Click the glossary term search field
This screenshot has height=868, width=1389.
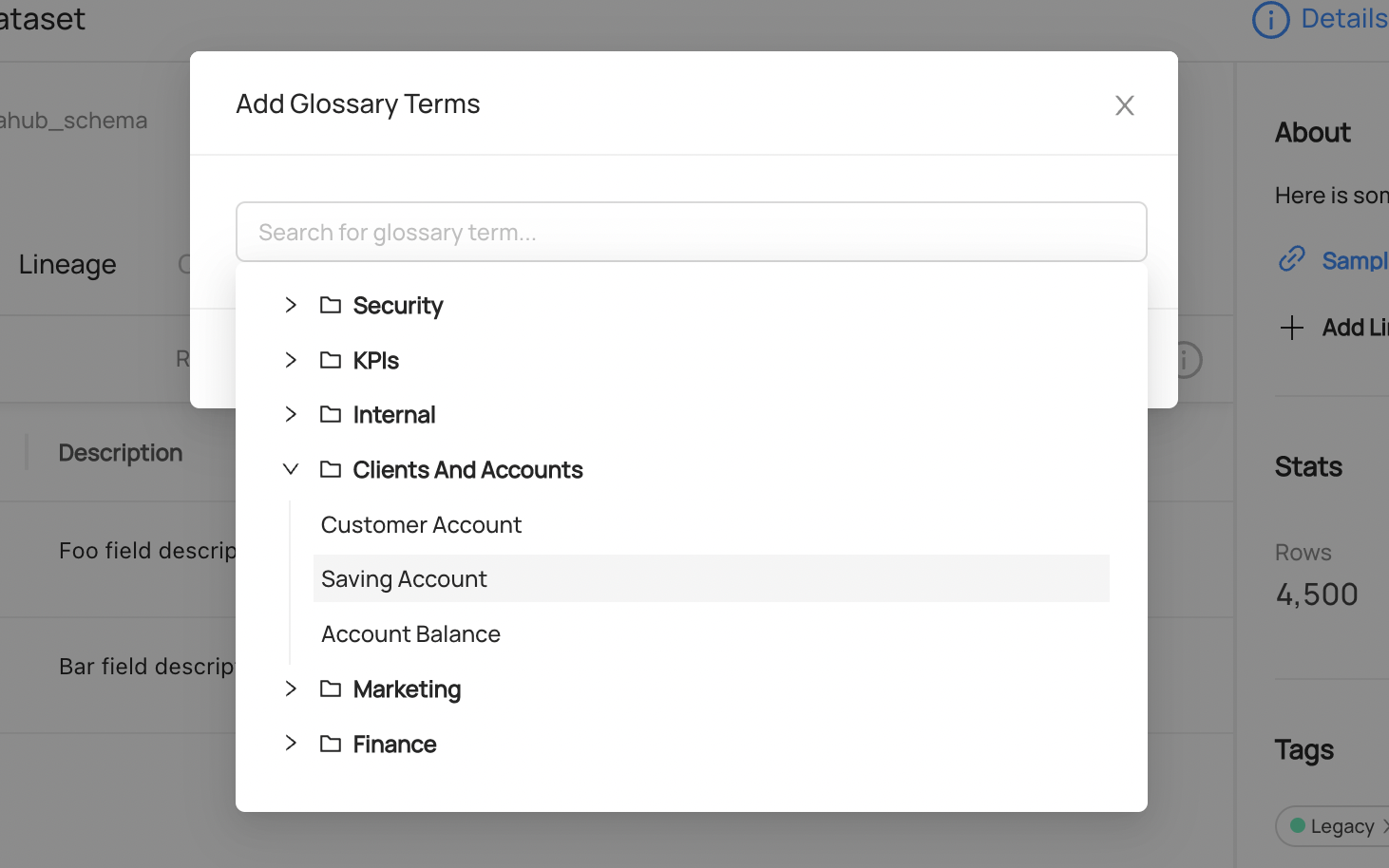(x=691, y=232)
